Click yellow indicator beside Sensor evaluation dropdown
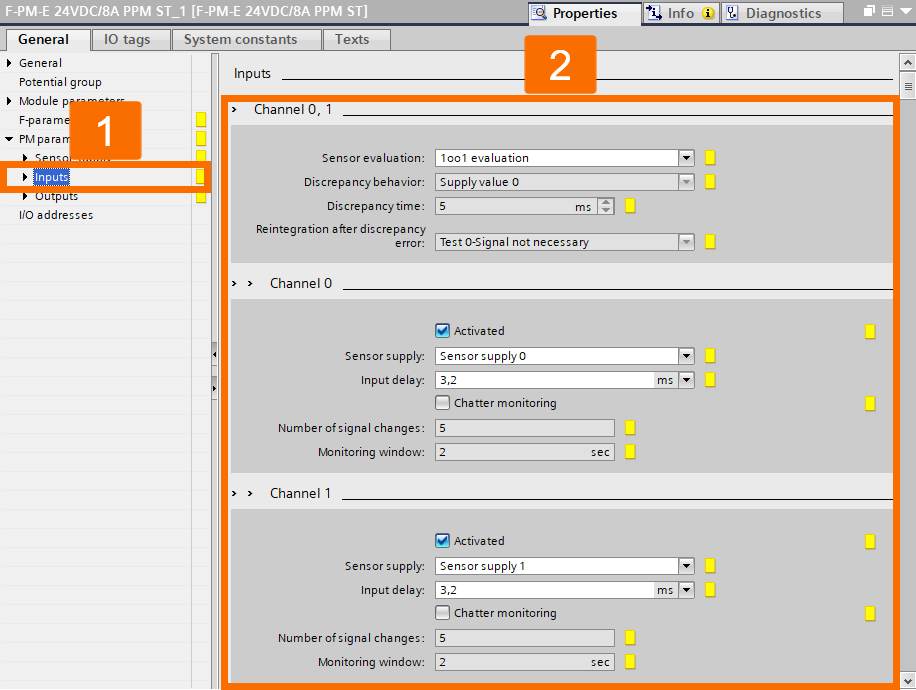This screenshot has height=690, width=916. point(711,157)
